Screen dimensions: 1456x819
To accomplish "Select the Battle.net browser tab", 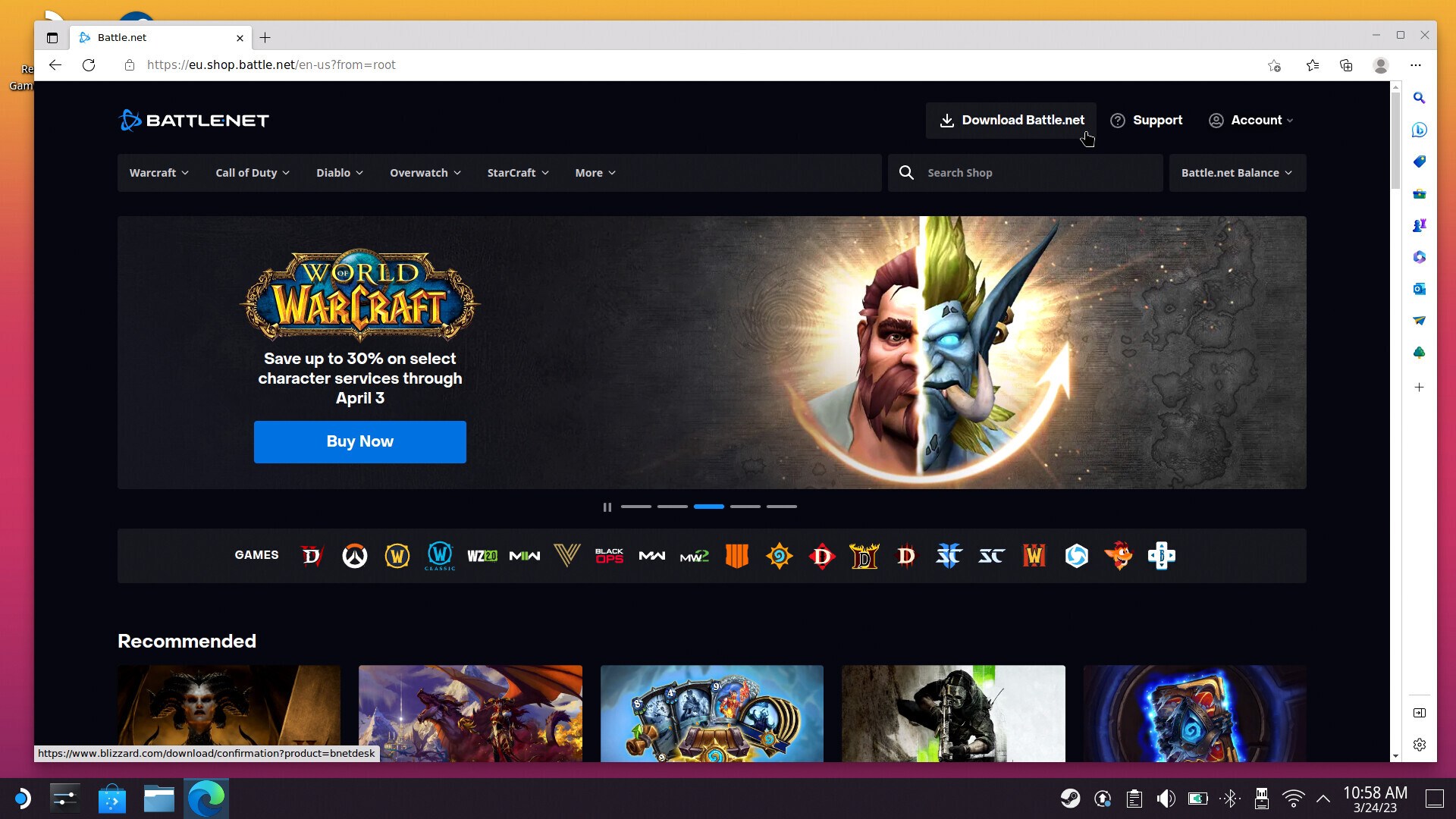I will pos(161,37).
